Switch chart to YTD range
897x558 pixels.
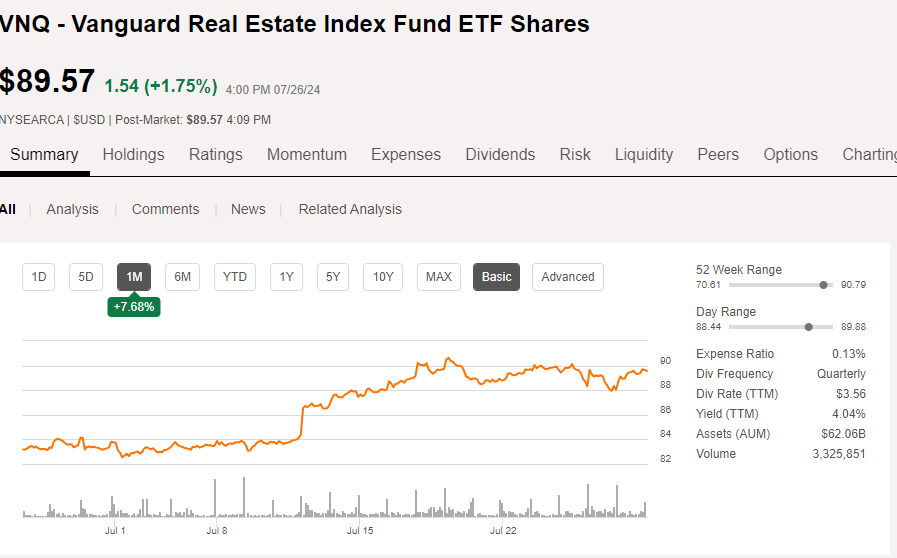pos(235,277)
